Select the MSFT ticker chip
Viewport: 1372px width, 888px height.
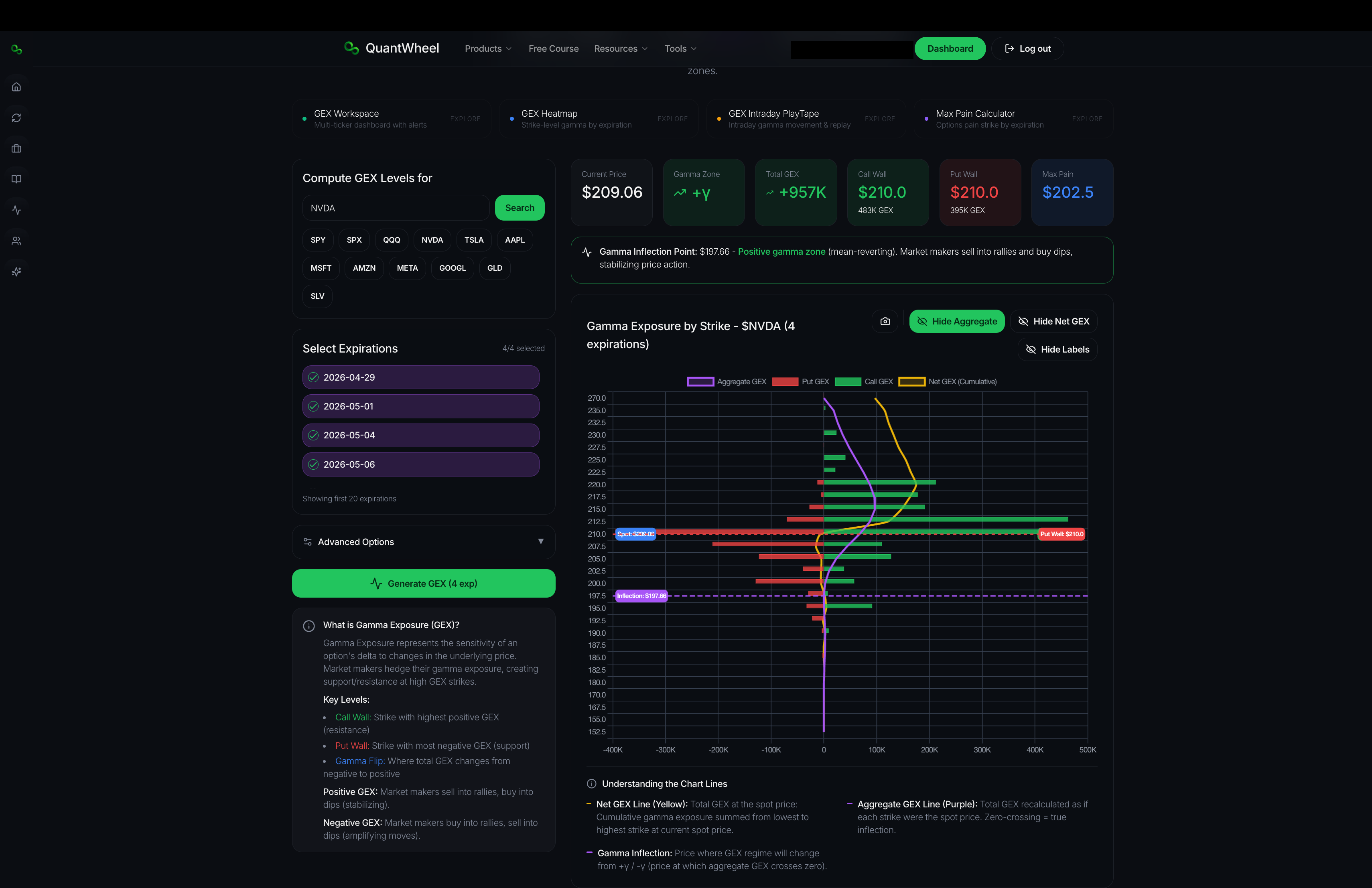pos(321,268)
